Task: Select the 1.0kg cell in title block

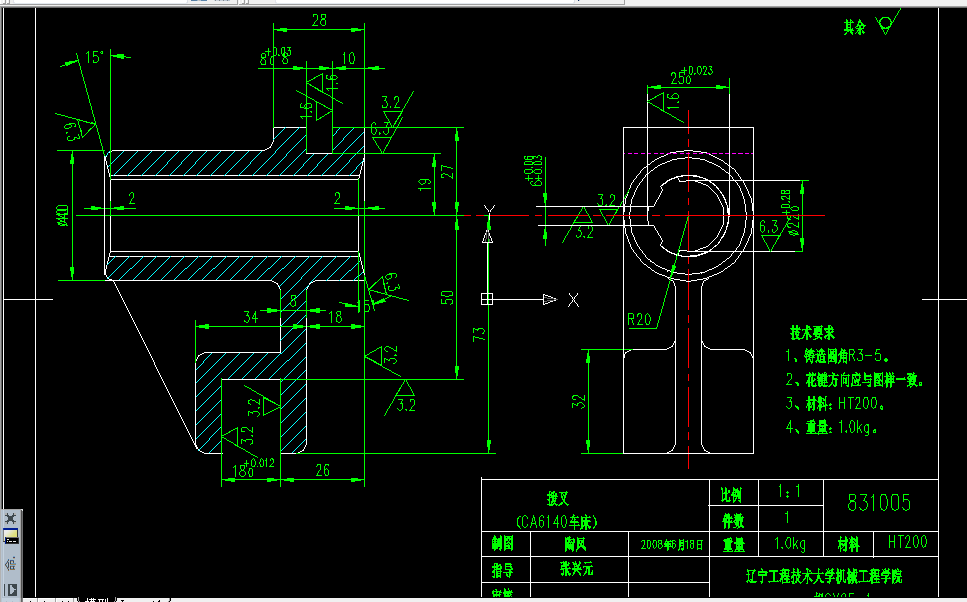Action: click(x=790, y=543)
